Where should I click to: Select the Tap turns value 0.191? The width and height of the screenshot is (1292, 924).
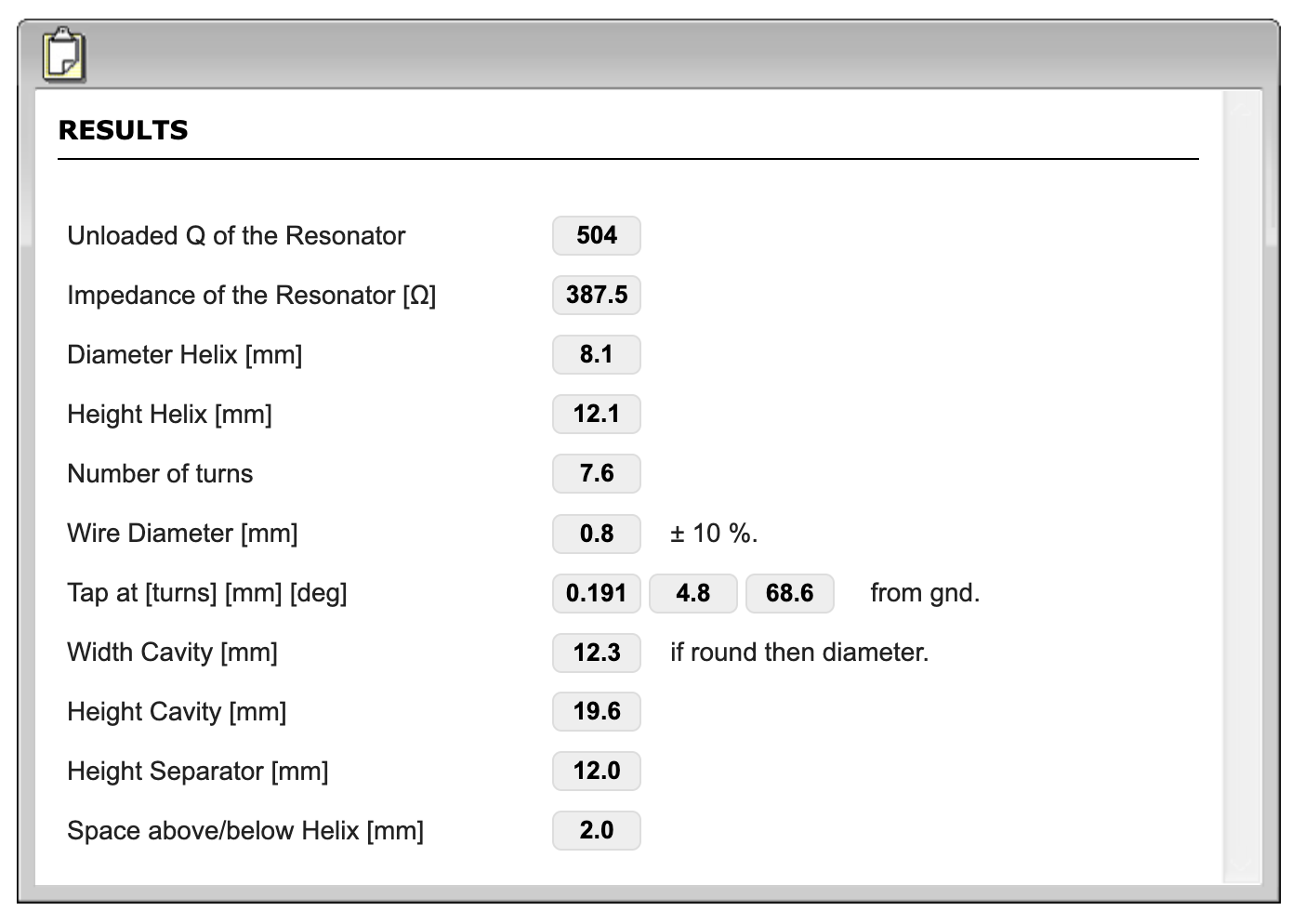(x=597, y=592)
